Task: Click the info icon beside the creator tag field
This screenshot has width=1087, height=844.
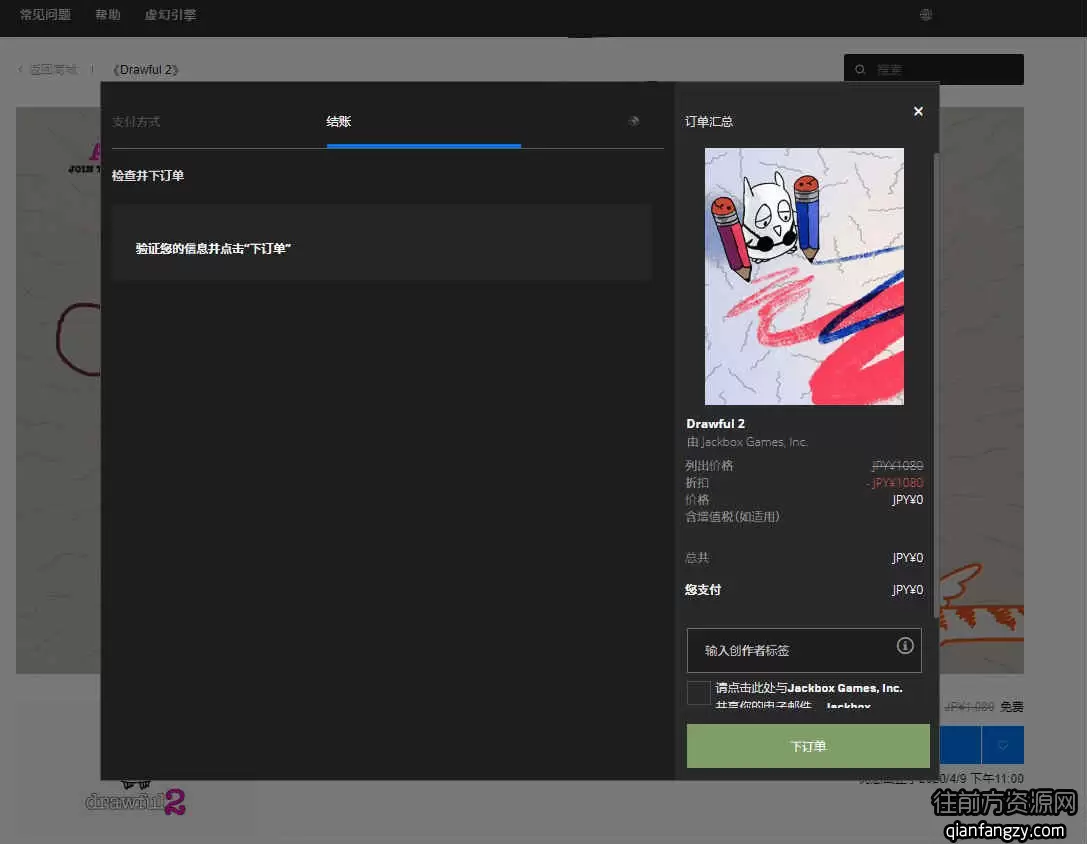Action: point(905,646)
